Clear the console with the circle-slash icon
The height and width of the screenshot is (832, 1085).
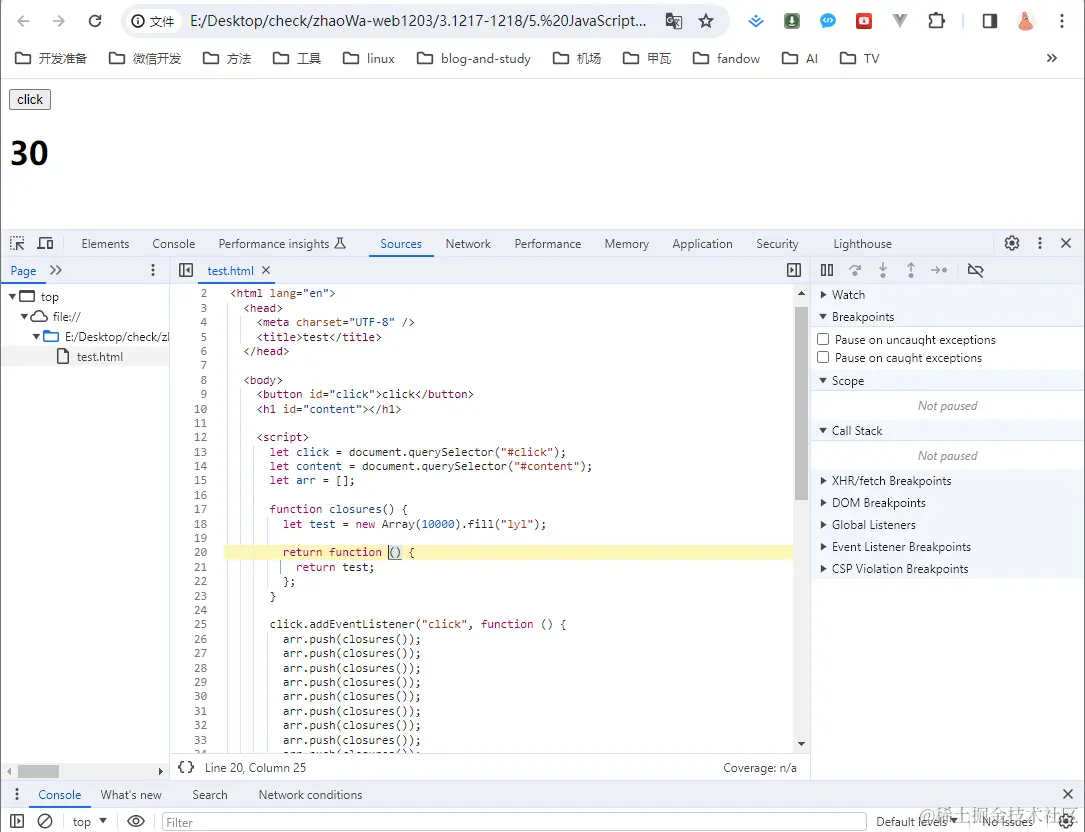[x=45, y=822]
